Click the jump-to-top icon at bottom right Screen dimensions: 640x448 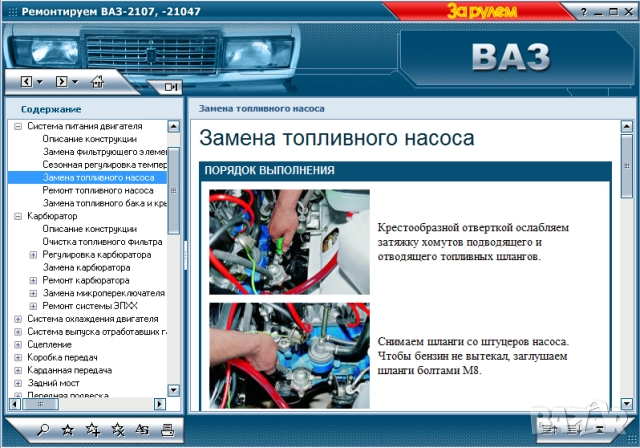(x=599, y=429)
